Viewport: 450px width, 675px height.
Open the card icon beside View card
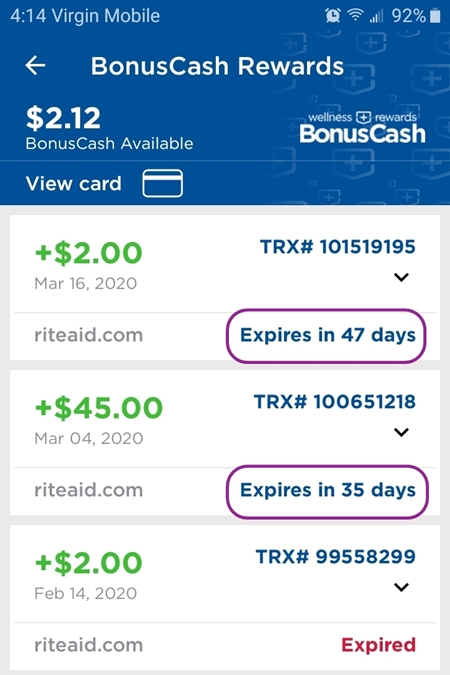[162, 183]
